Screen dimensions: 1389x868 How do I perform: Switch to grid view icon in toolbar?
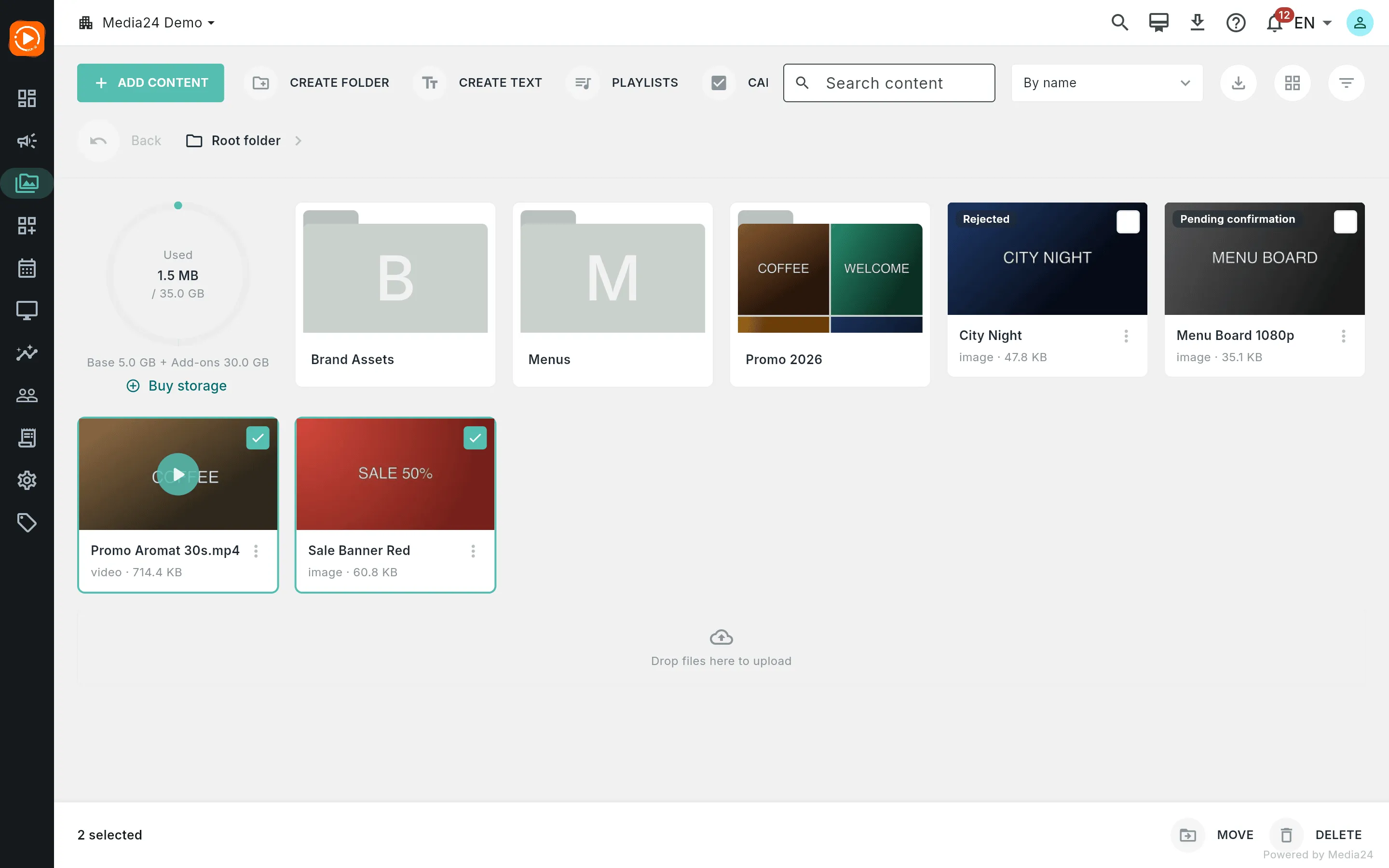pos(1292,82)
